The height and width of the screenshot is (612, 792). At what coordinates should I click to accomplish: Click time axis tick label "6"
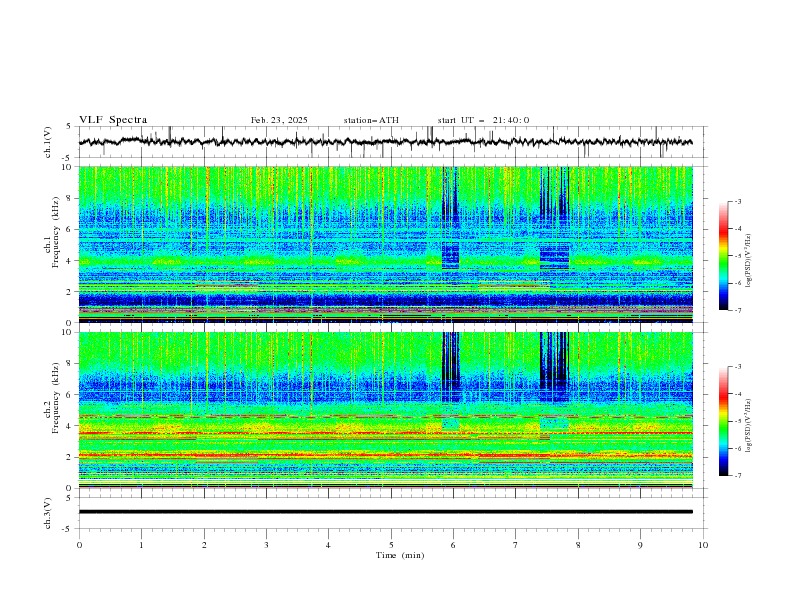click(454, 545)
